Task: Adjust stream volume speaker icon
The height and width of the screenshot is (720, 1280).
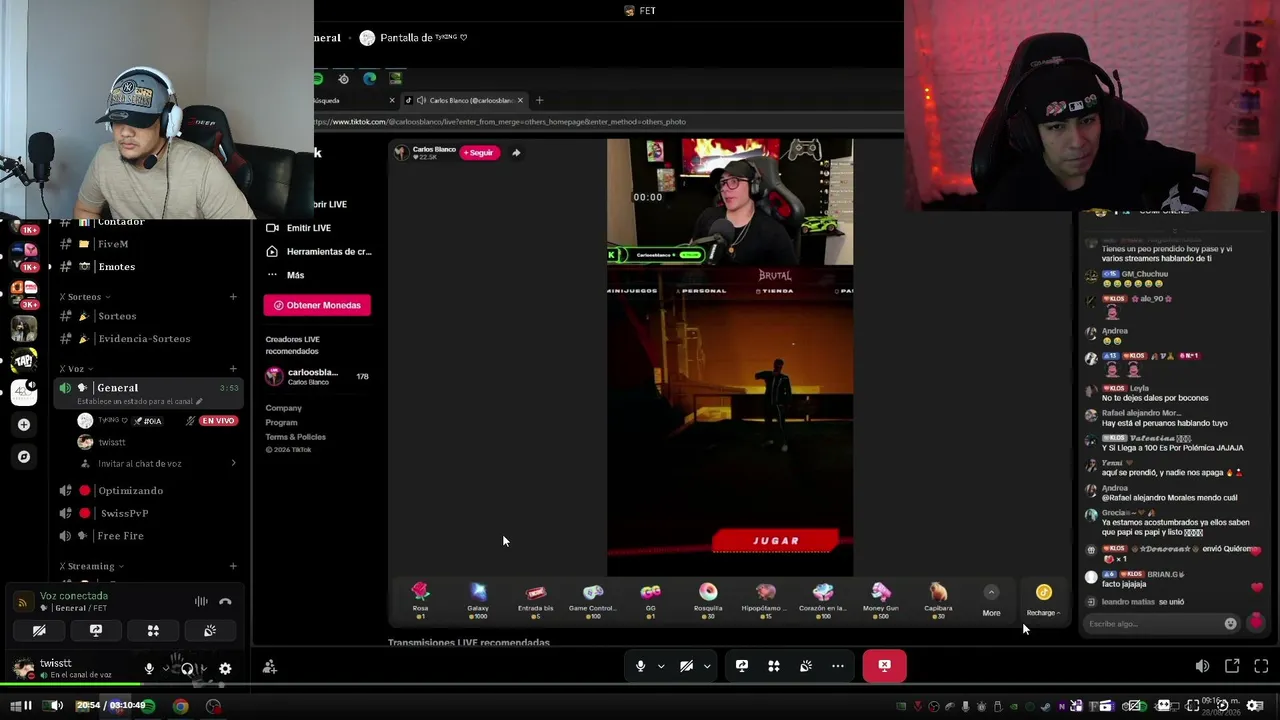Action: tap(1202, 666)
